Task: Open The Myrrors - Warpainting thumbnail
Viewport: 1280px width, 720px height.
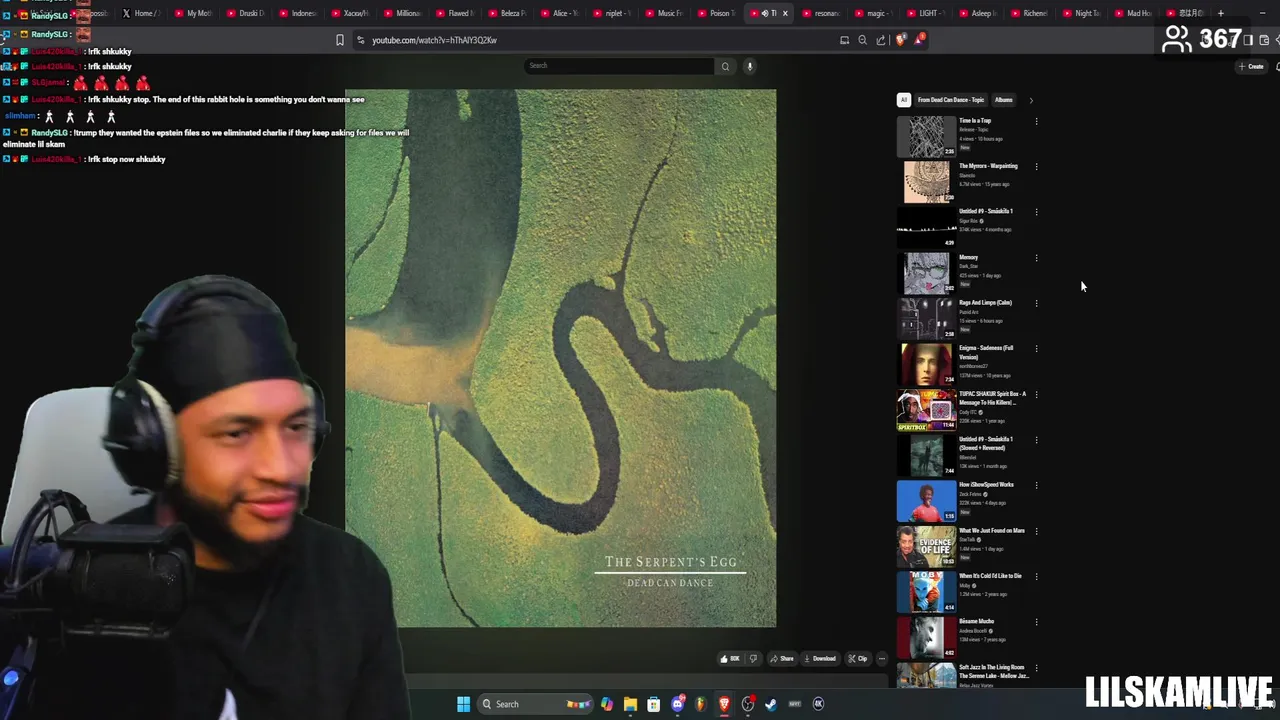Action: pos(926,182)
